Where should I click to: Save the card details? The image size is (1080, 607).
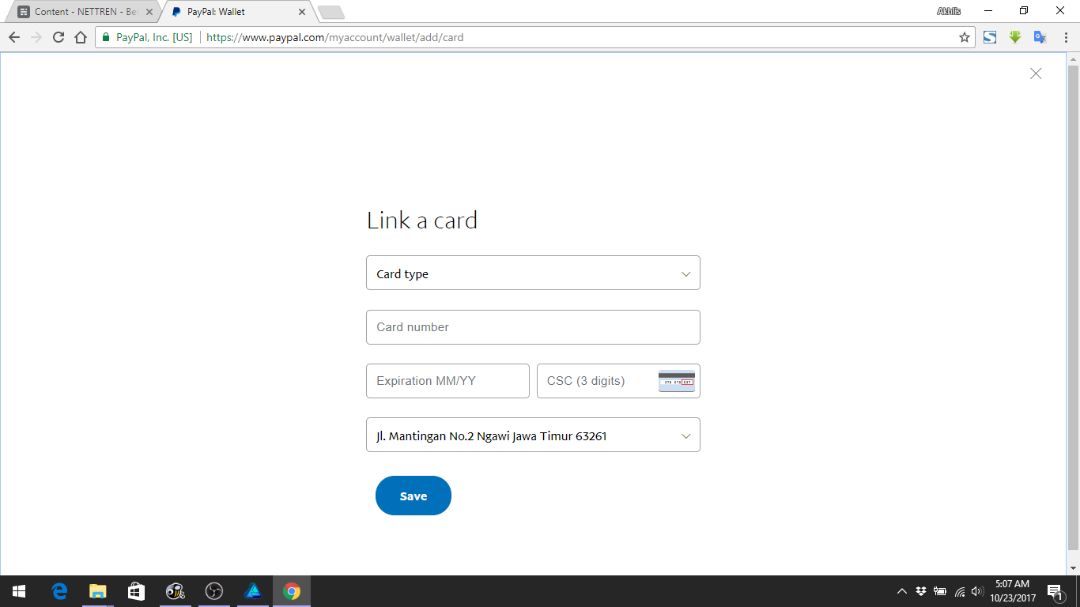[x=413, y=495]
